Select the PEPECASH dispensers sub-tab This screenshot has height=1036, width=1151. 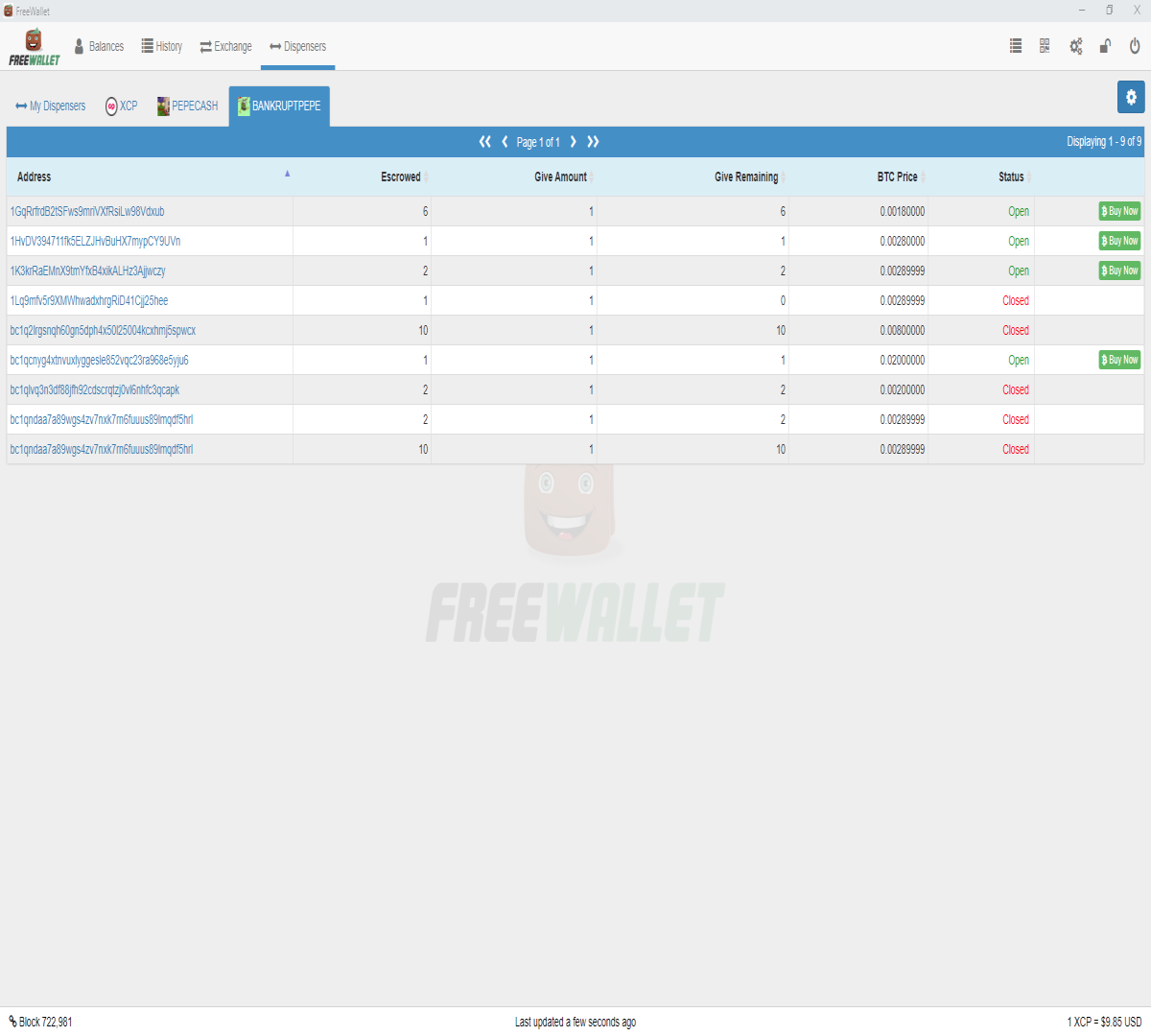[x=188, y=106]
